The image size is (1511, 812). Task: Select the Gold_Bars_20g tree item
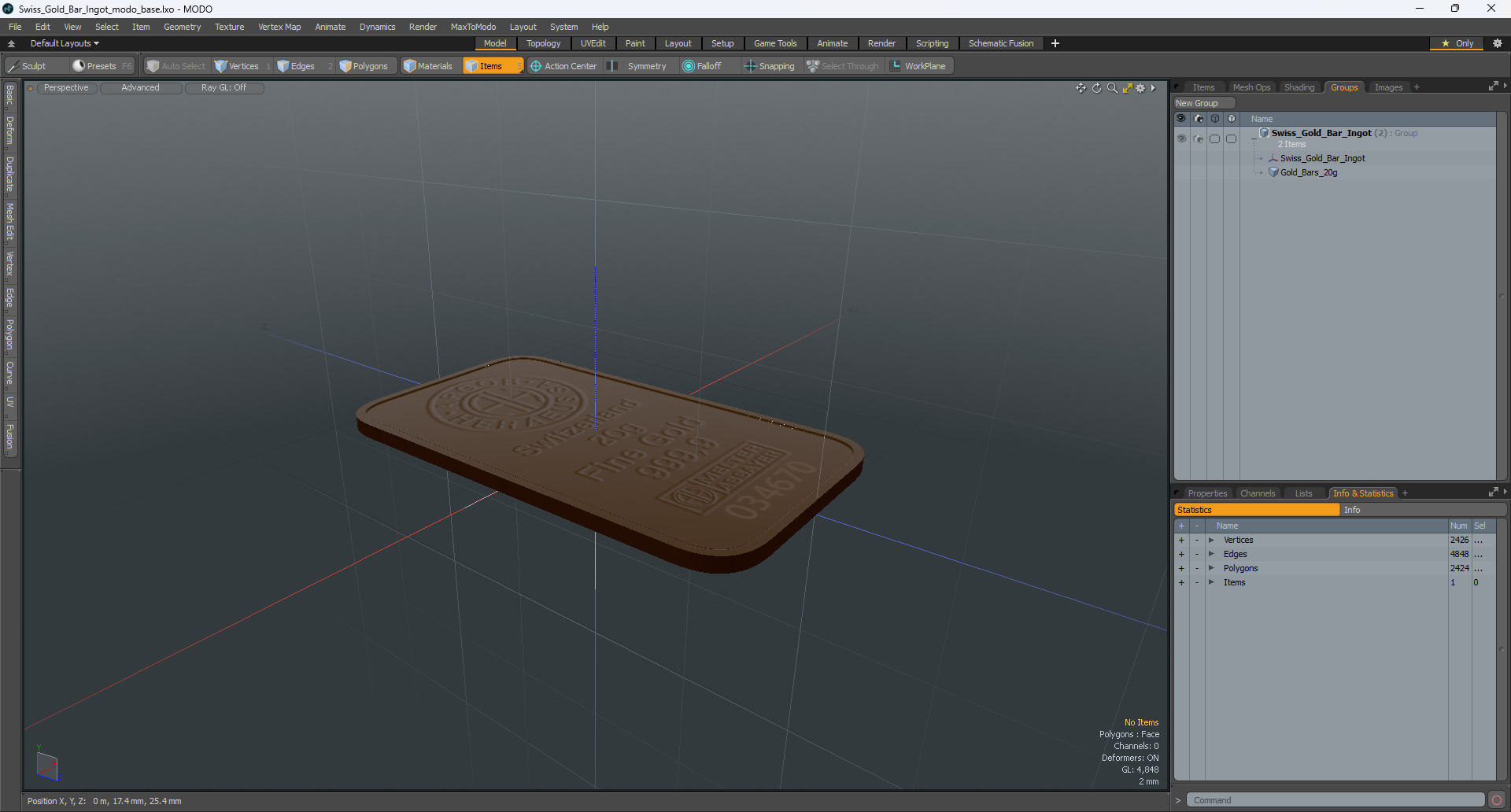coord(1308,172)
